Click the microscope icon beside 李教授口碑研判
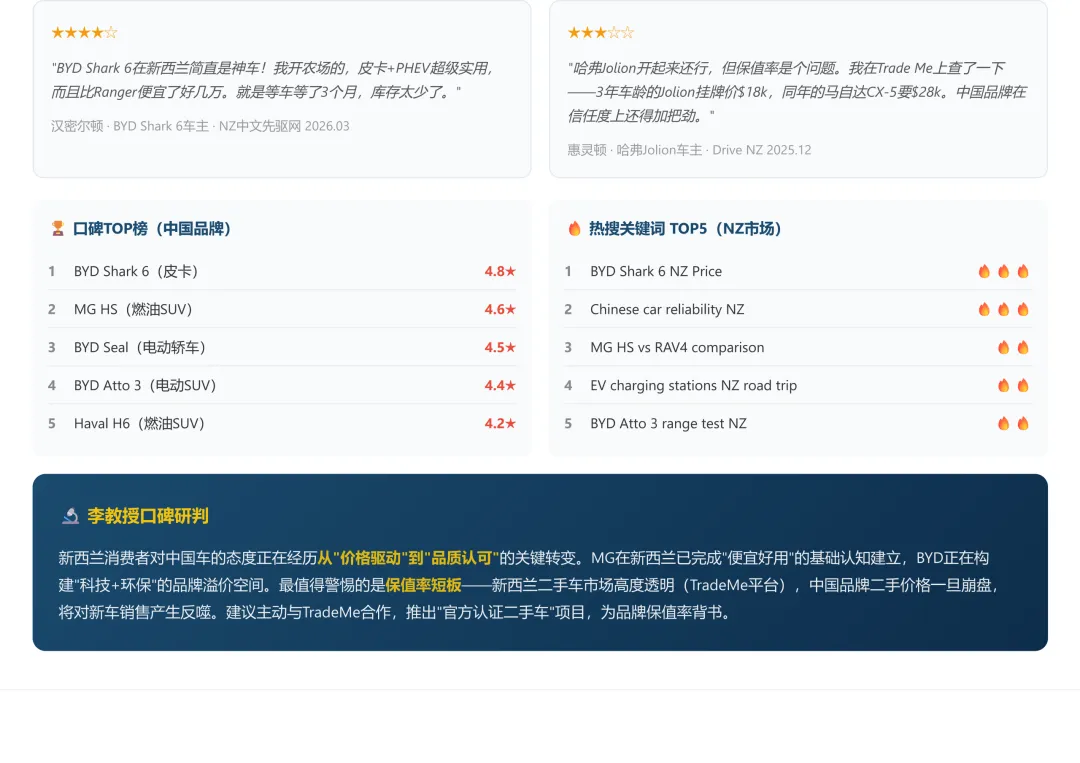This screenshot has width=1080, height=763. (70, 516)
